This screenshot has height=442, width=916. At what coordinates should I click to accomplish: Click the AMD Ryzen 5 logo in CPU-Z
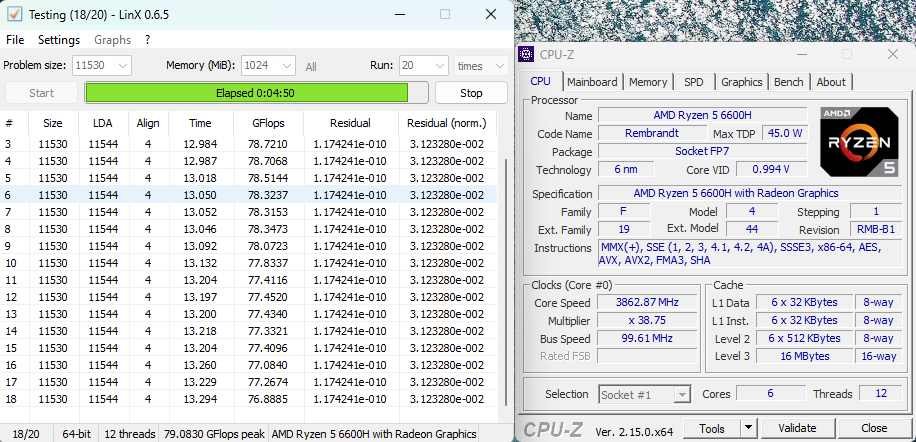859,142
